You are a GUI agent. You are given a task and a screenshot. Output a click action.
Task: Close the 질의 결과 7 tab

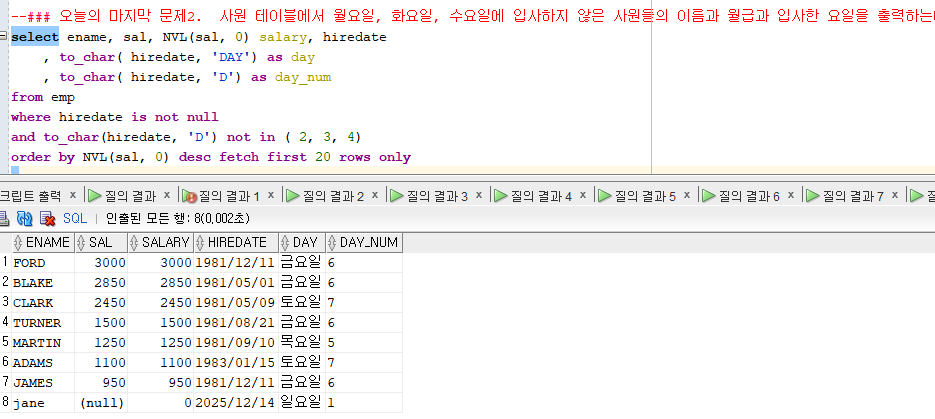click(x=894, y=194)
